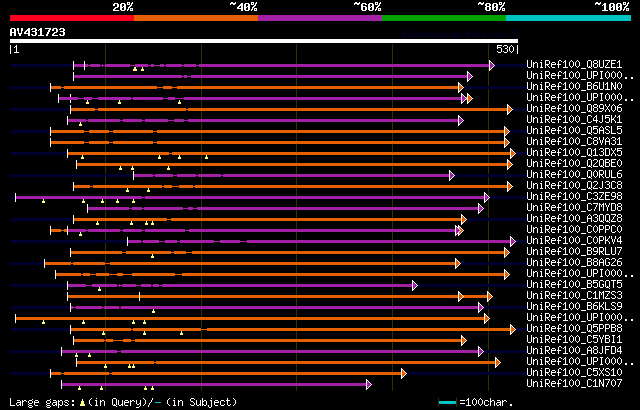The width and height of the screenshot is (640, 410).
Task: Select the UniRef100_A8JFD4 label
Action: tap(574, 351)
